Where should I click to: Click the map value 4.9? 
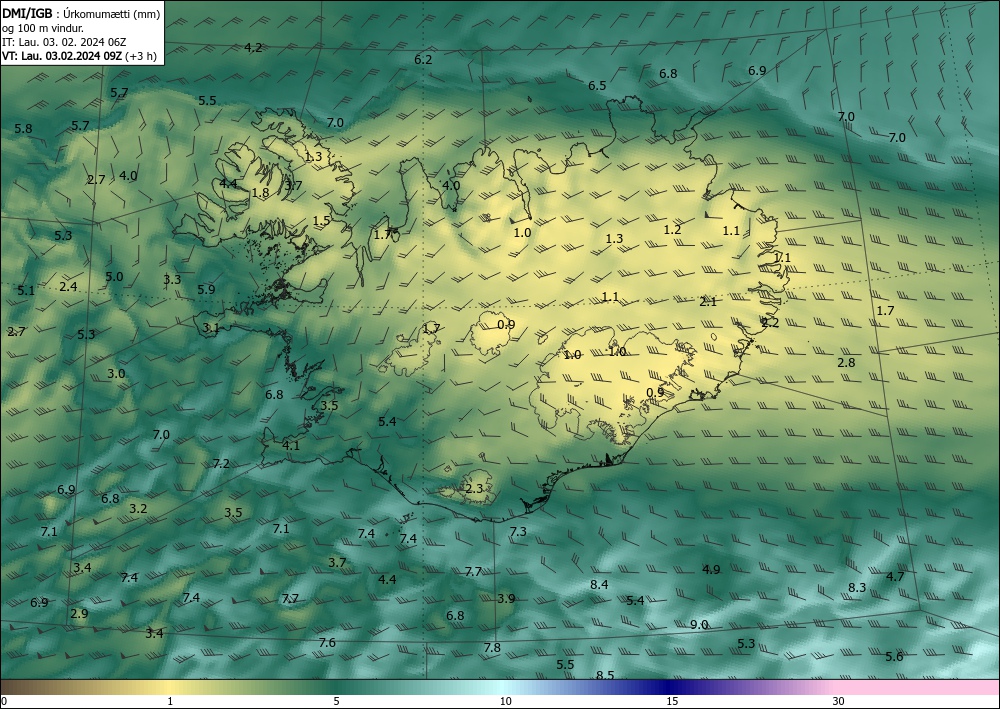click(x=711, y=569)
